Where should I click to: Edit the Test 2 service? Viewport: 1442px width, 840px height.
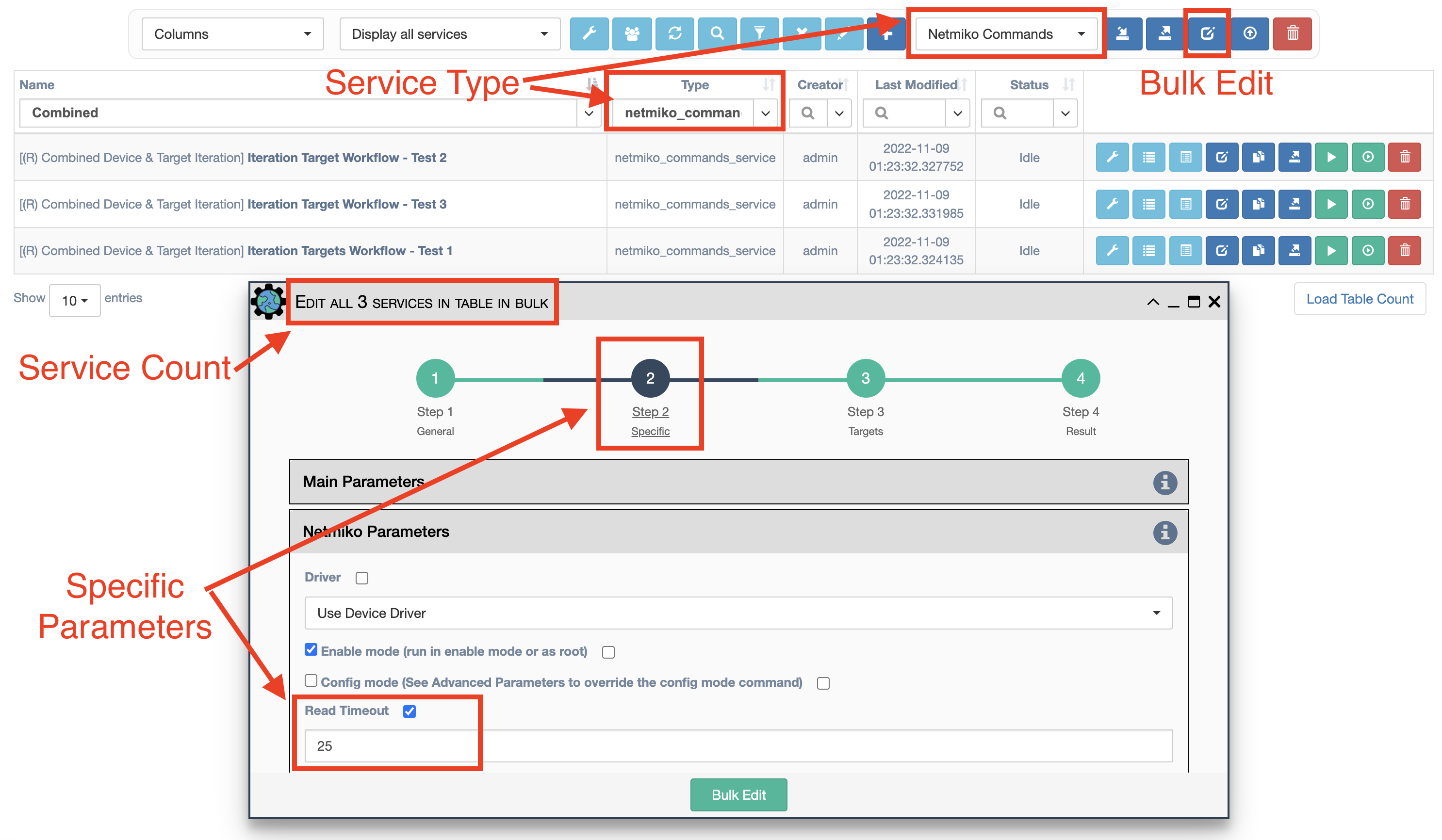point(1222,157)
